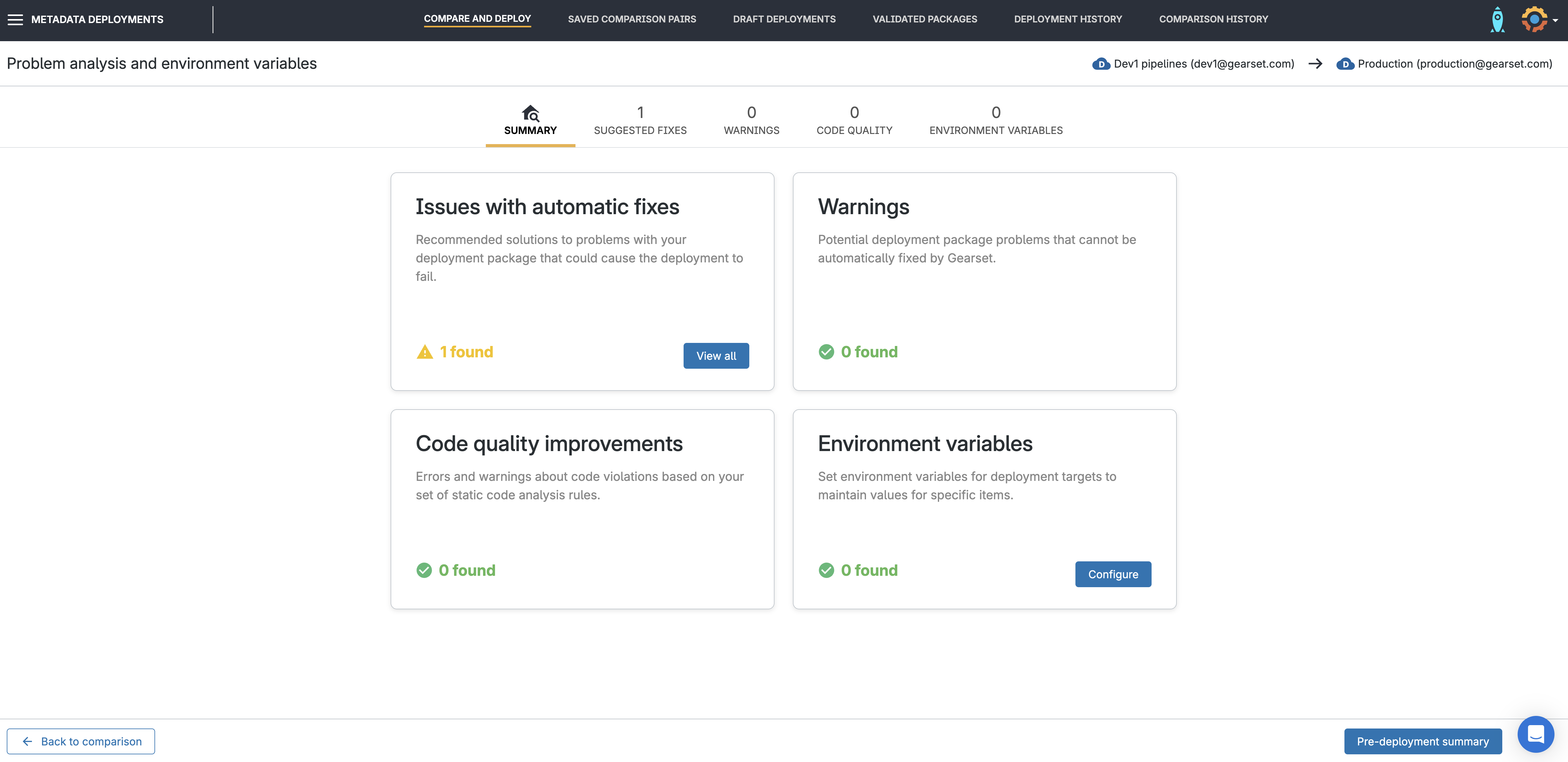Click View all button
The width and height of the screenshot is (1568, 762).
(716, 356)
